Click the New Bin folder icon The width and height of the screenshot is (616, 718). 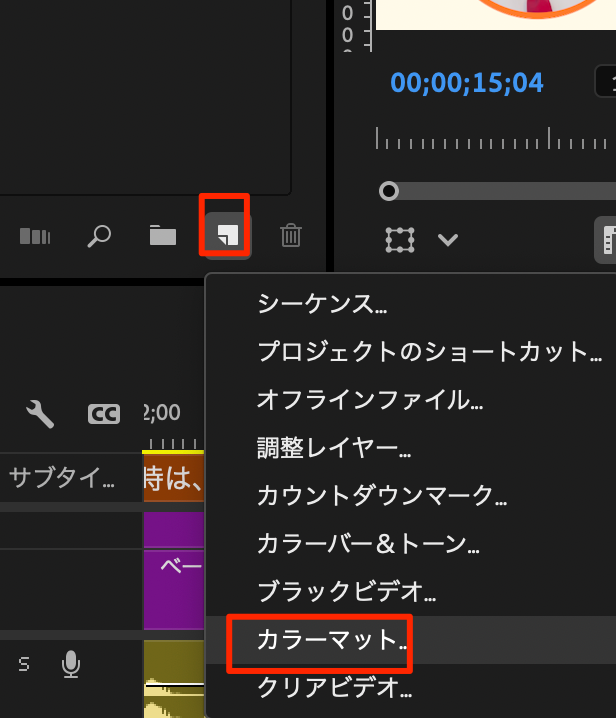point(162,236)
